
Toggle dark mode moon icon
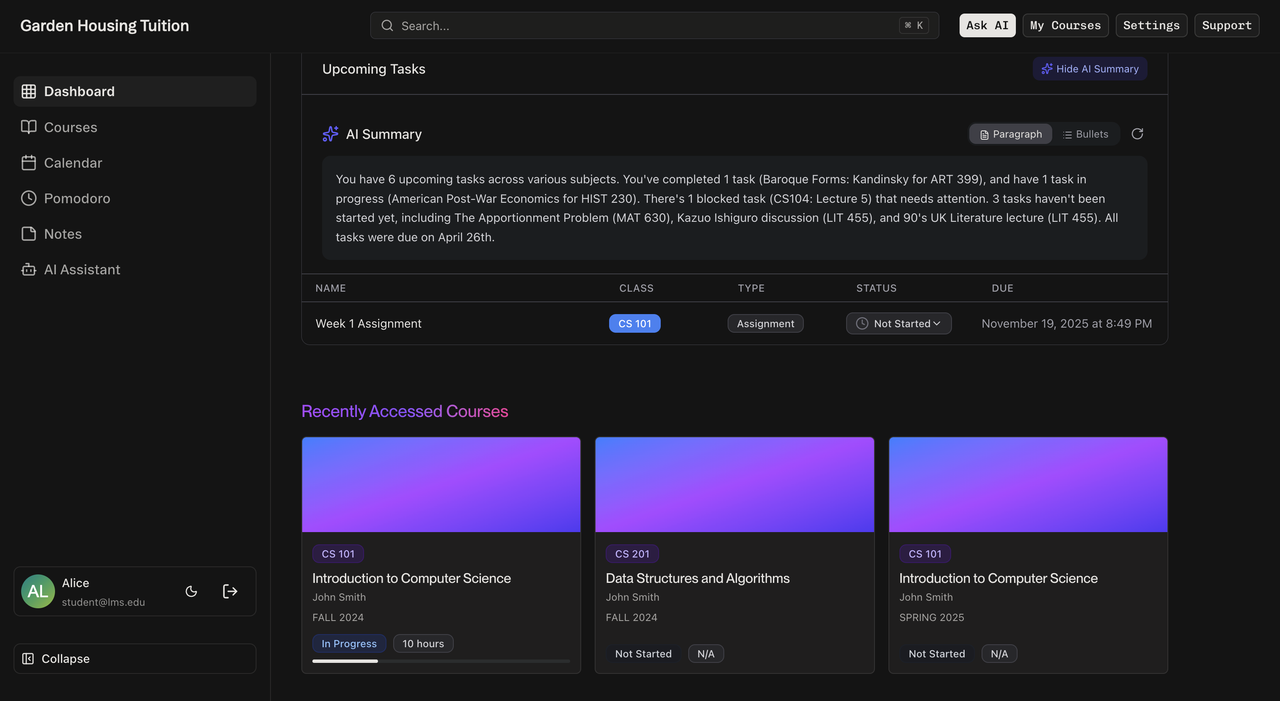(x=191, y=591)
